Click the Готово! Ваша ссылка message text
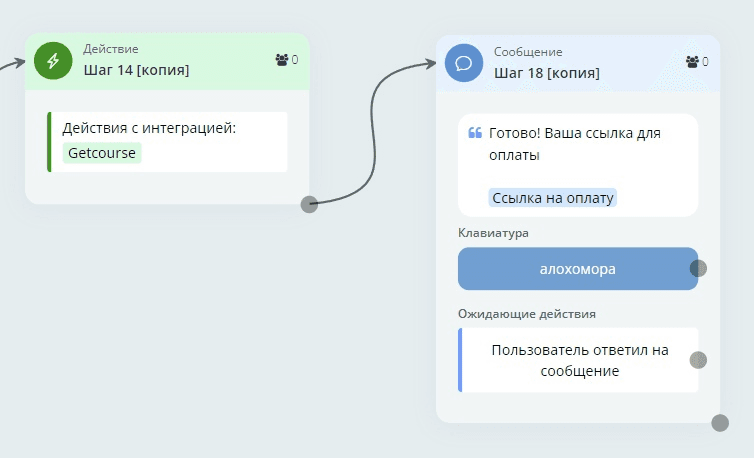Screen dimensions: 754x458 pos(574,144)
